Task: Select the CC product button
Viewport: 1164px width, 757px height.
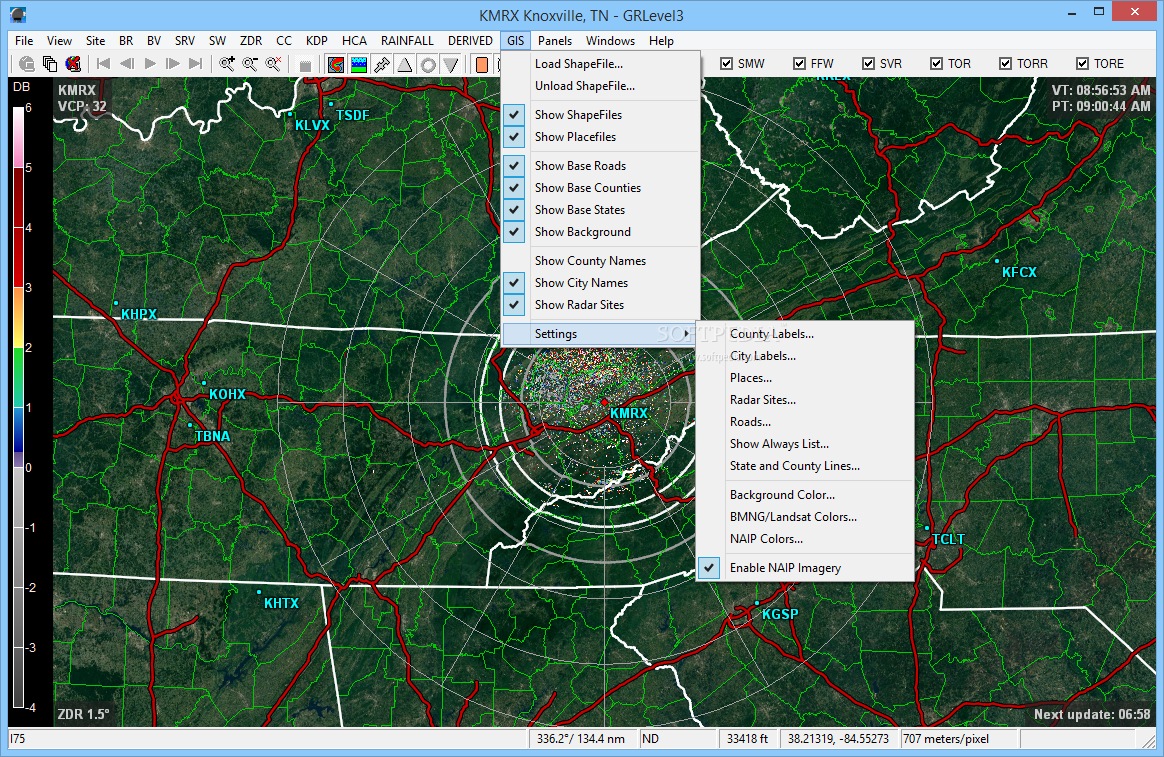Action: (x=284, y=41)
